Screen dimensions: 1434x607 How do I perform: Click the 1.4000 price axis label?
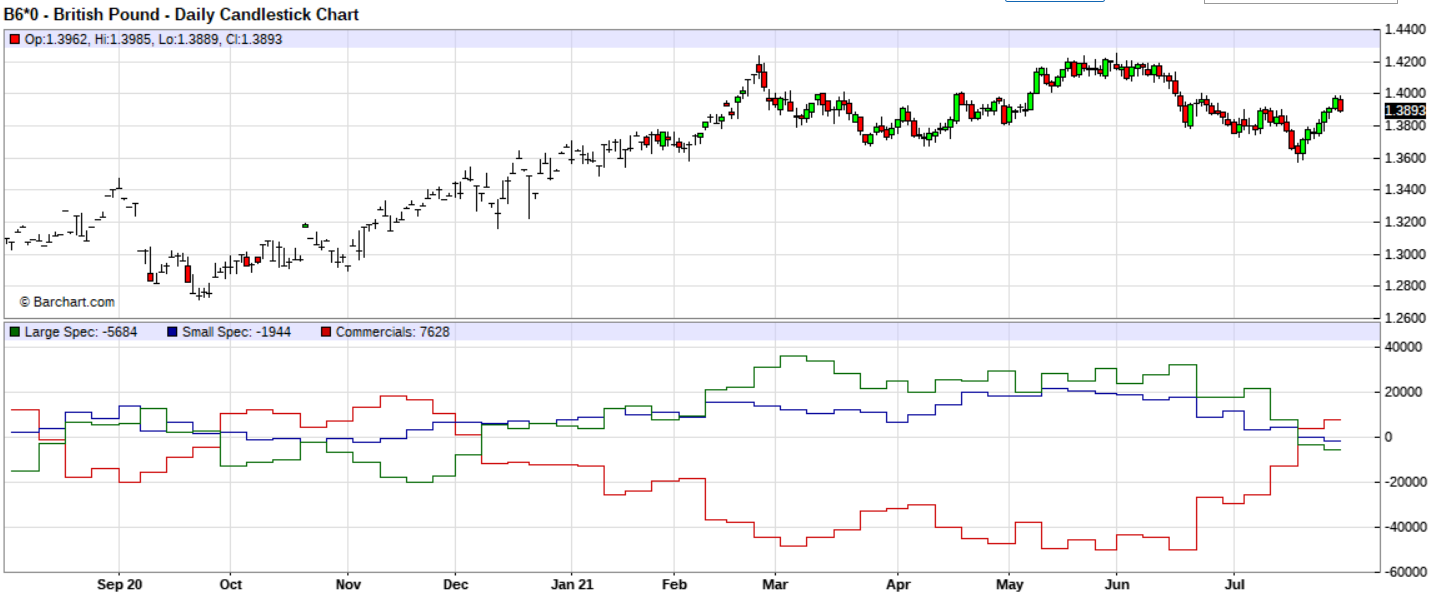1405,94
